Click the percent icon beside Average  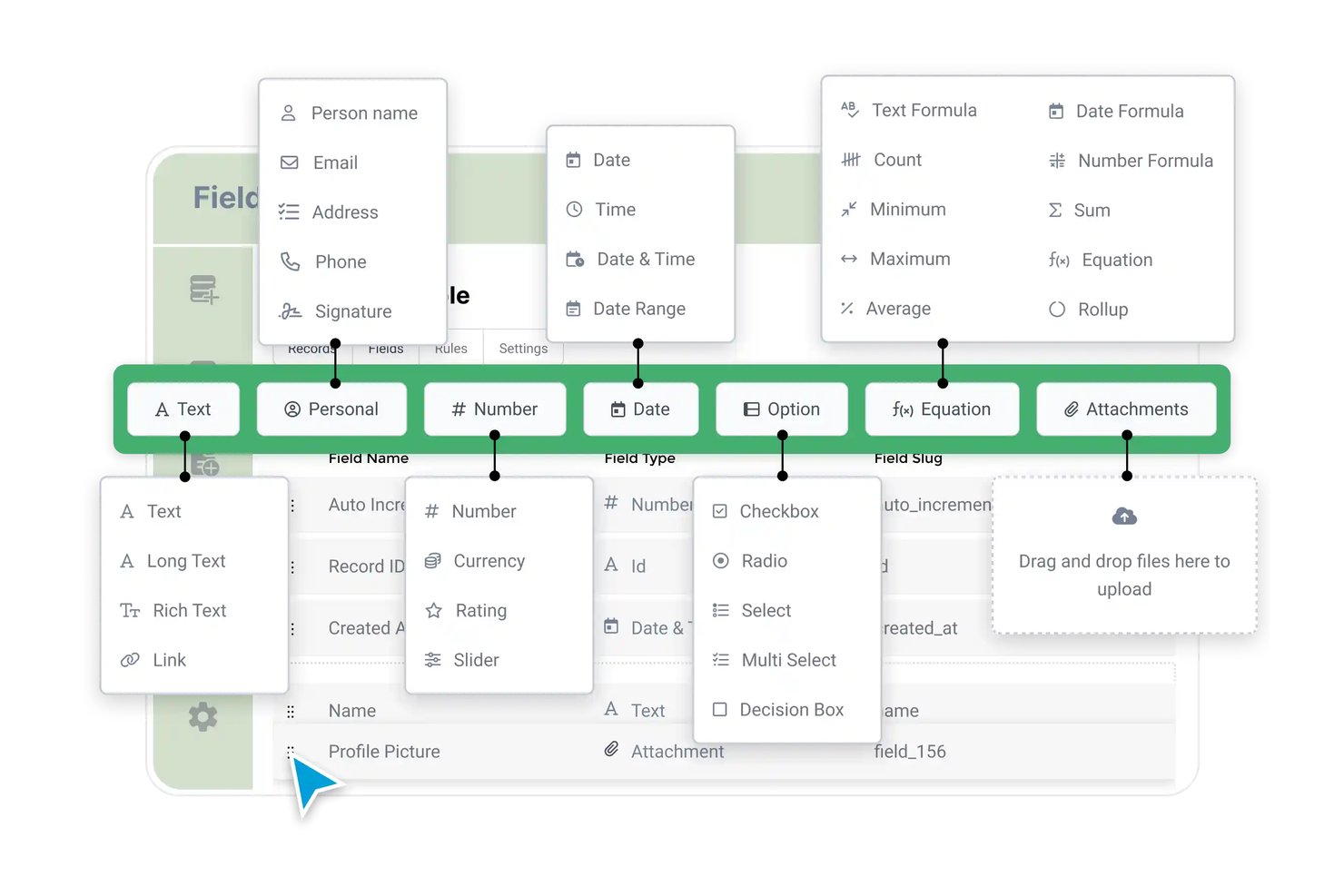[847, 309]
